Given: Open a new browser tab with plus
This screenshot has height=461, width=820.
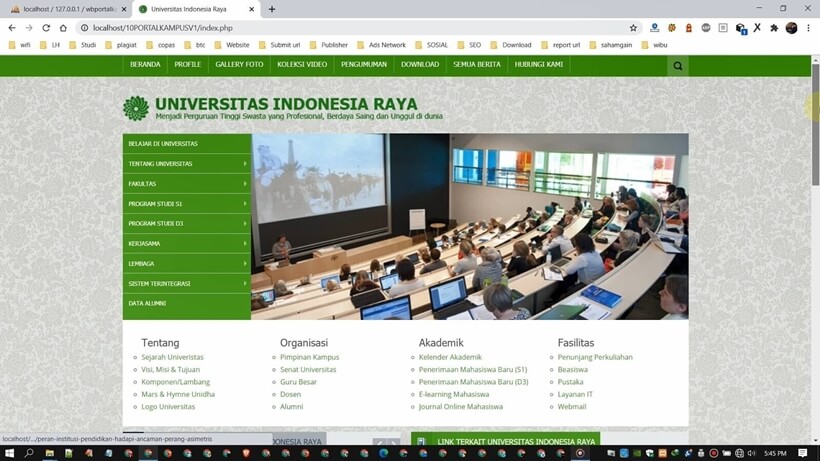Looking at the screenshot, I should (x=272, y=9).
